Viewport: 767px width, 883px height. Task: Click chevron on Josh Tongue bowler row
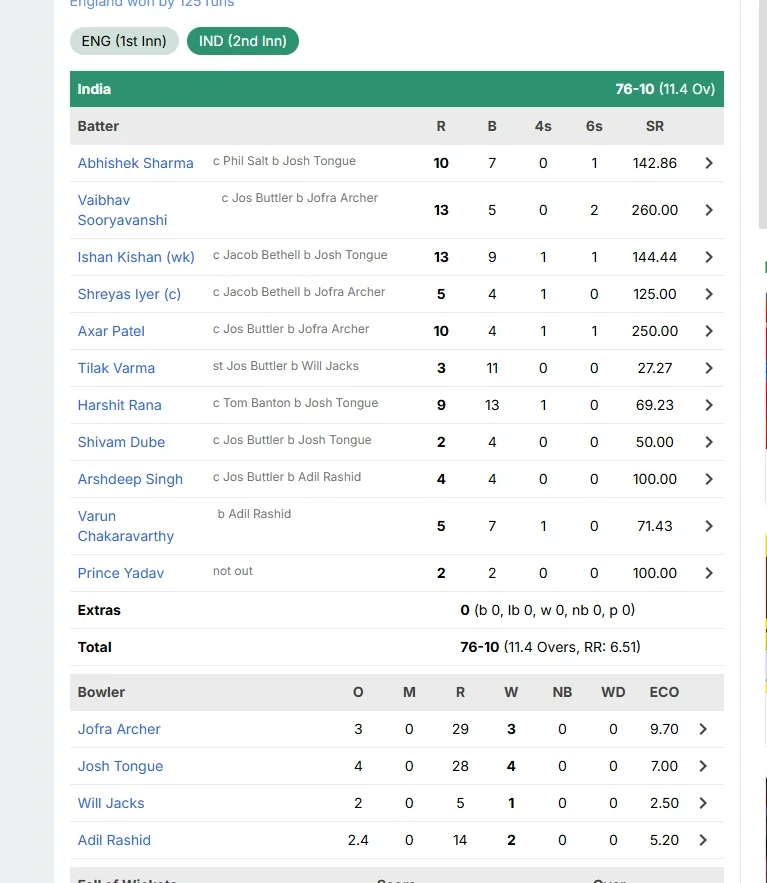703,766
